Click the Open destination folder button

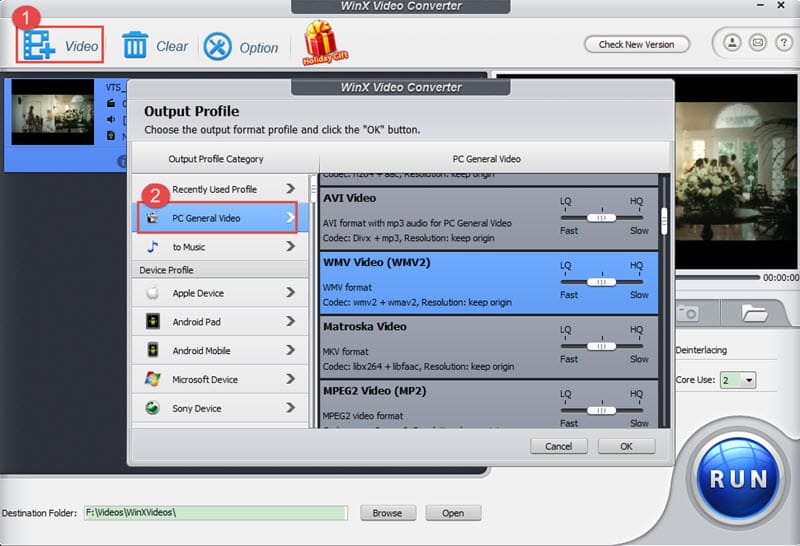tap(453, 513)
